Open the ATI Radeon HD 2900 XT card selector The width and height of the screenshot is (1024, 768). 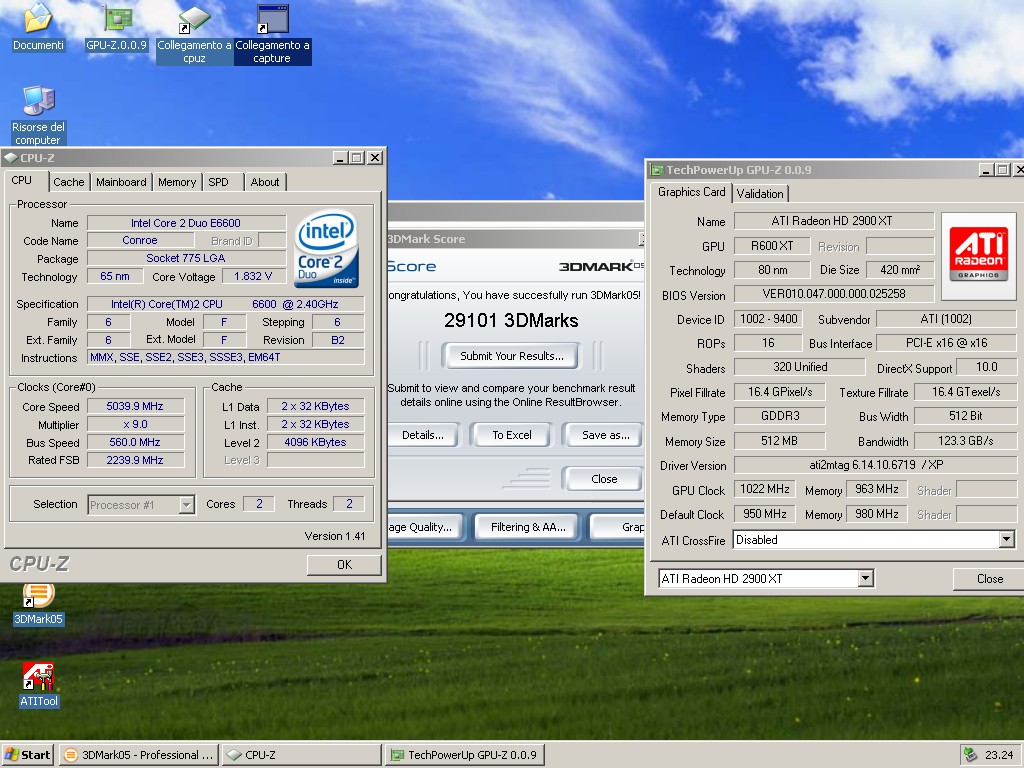766,579
